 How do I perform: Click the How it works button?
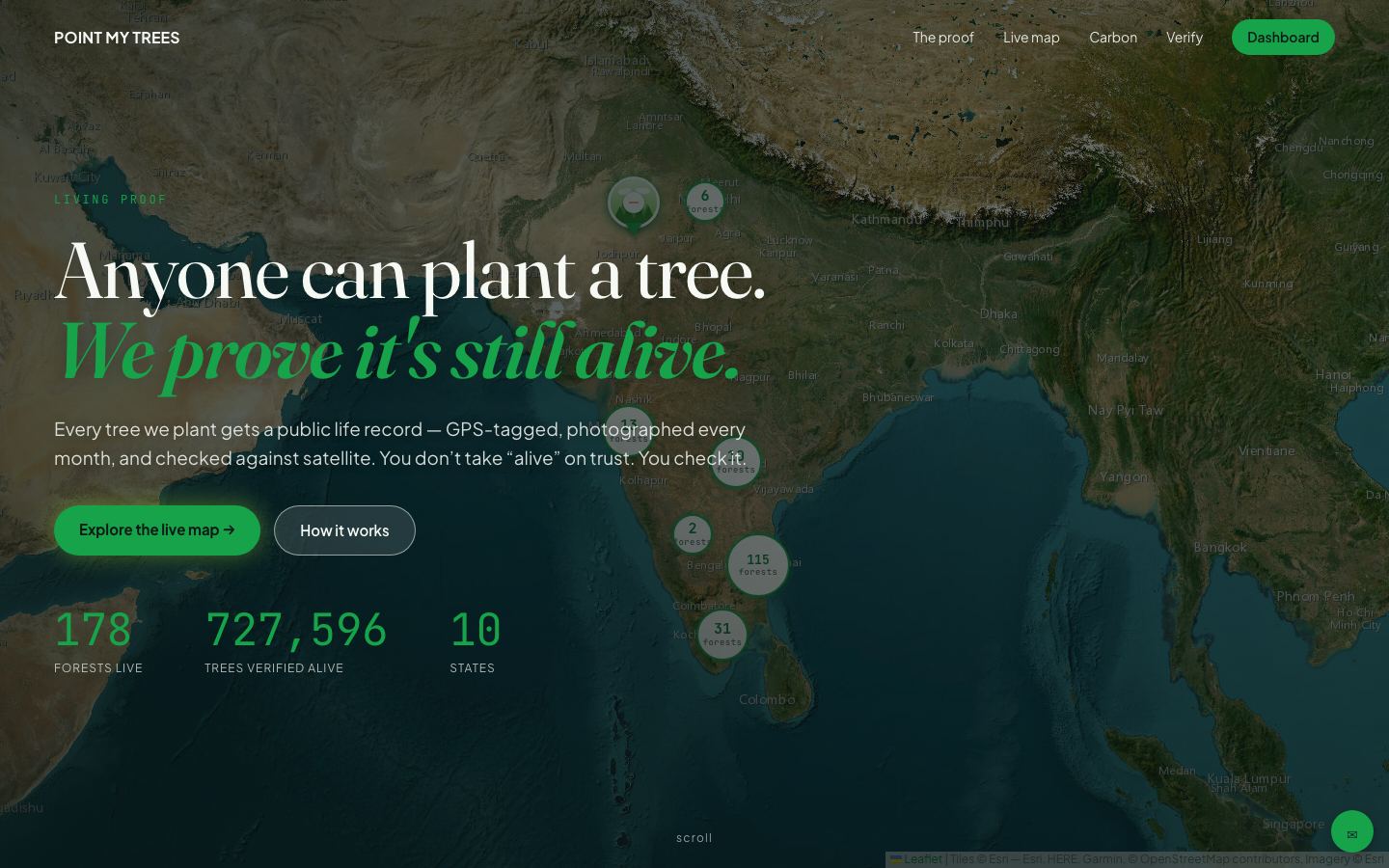pos(344,530)
